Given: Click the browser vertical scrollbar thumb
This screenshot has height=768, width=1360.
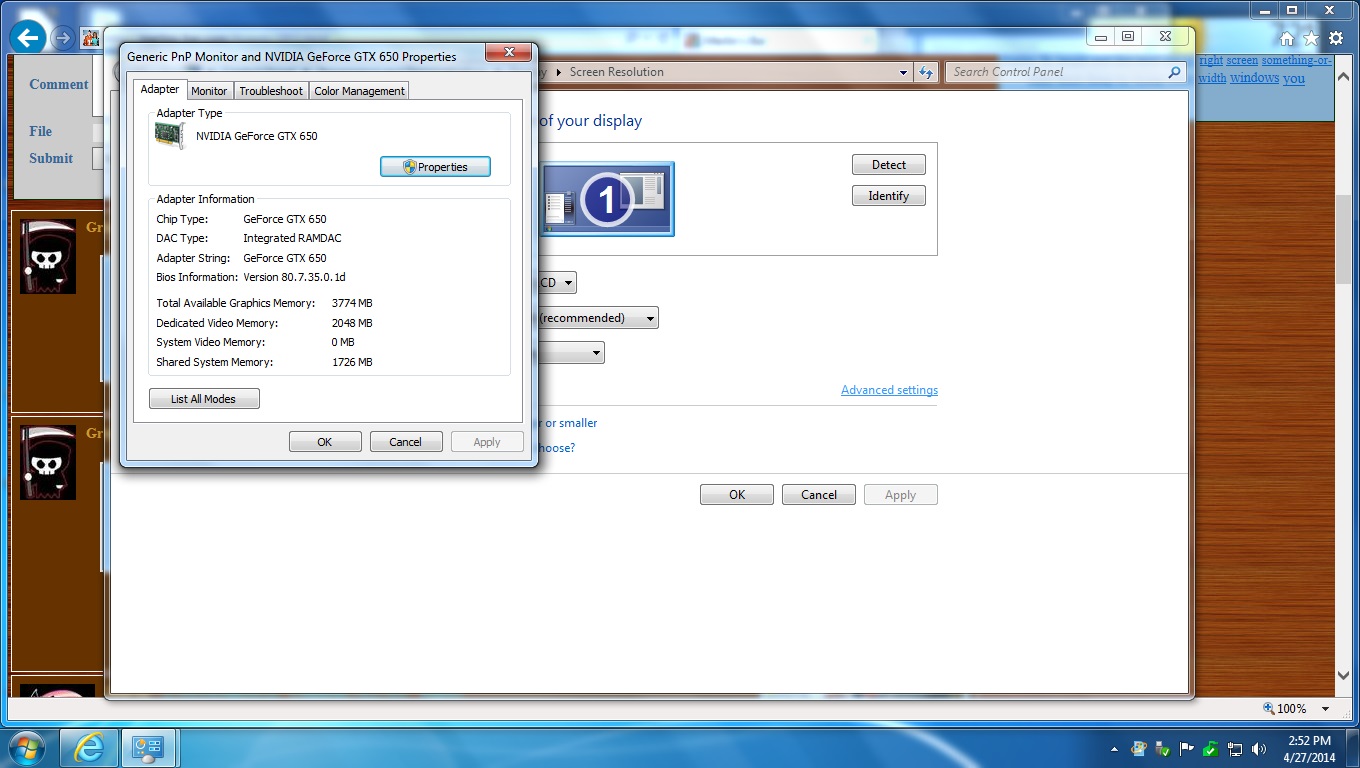Looking at the screenshot, I should point(1344,240).
